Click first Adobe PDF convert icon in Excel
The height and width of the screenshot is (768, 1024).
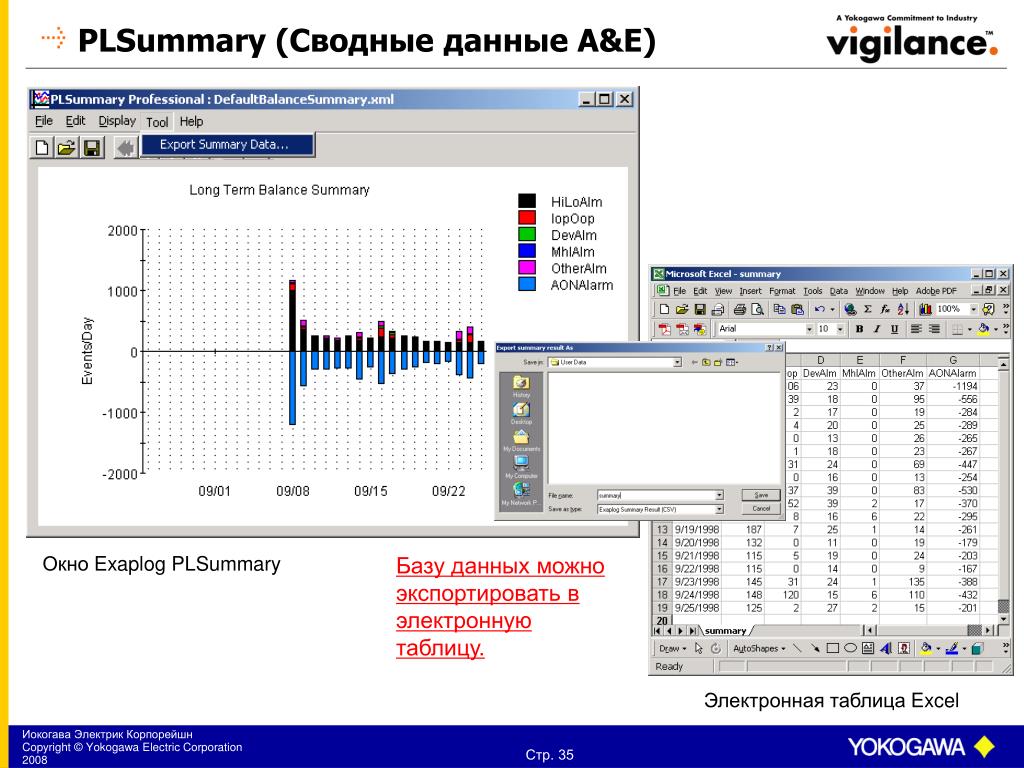tap(665, 329)
